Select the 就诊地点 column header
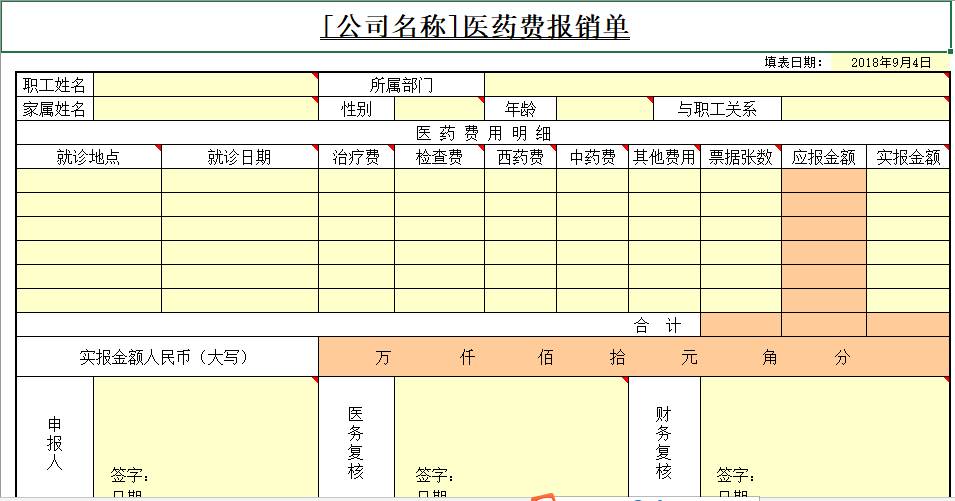This screenshot has width=955, height=501. pos(88,157)
